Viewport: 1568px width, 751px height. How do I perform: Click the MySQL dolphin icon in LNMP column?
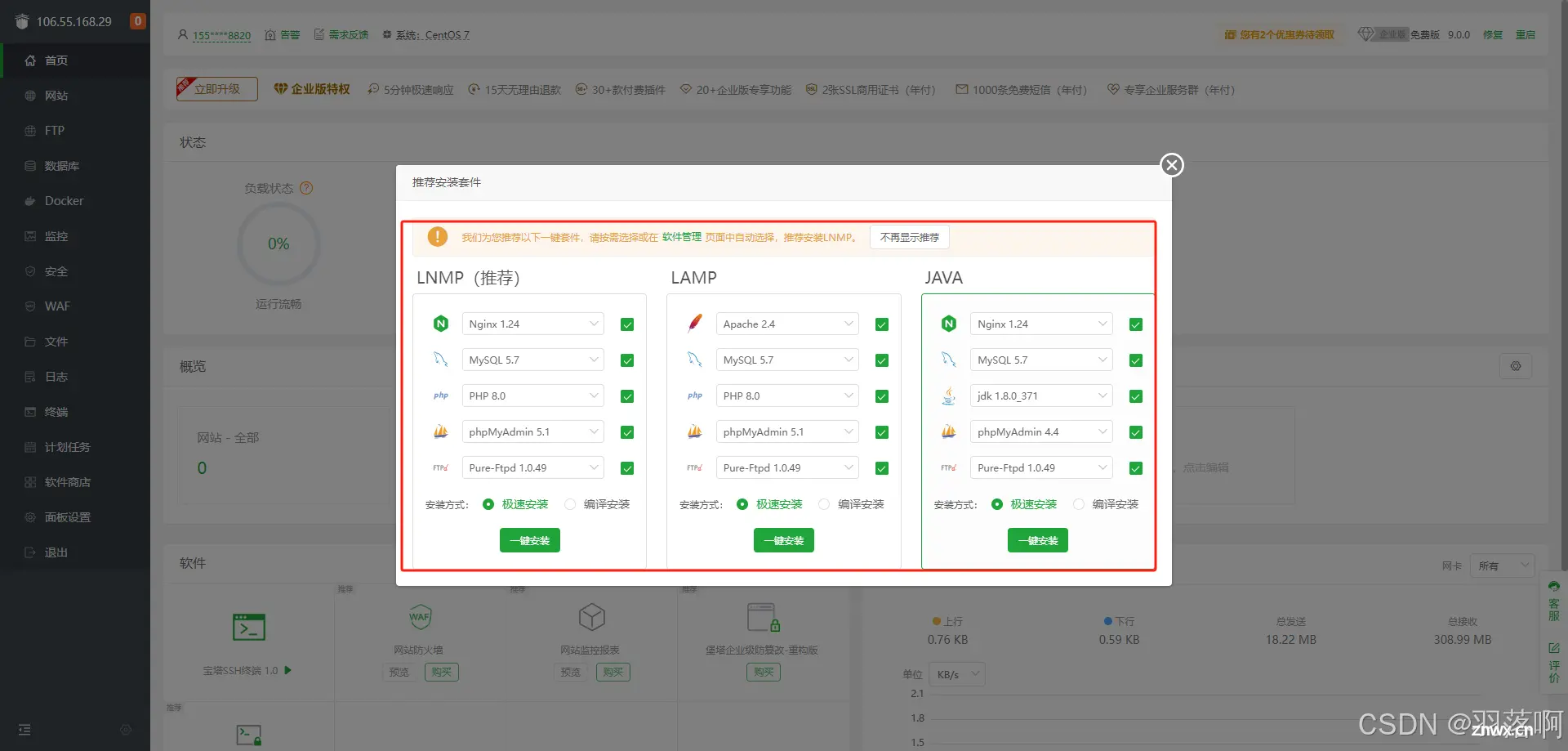pos(441,360)
